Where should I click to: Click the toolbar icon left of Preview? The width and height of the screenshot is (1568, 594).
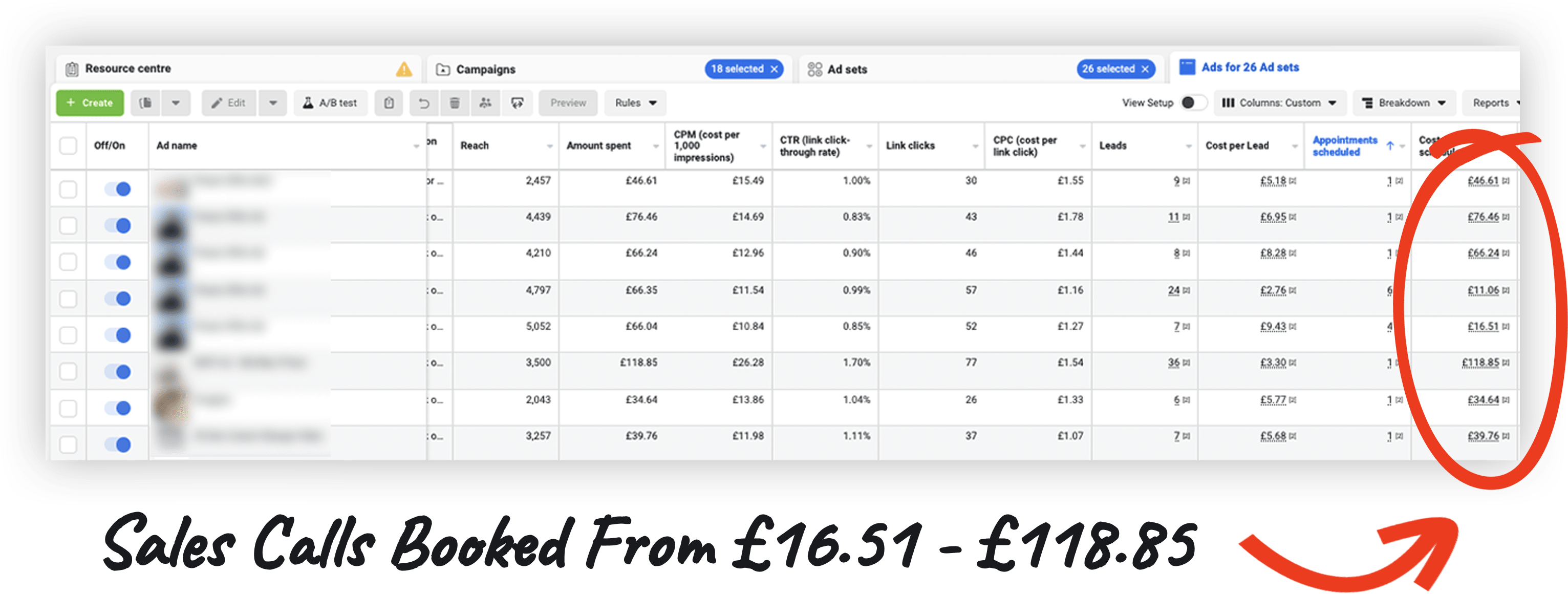tap(517, 103)
